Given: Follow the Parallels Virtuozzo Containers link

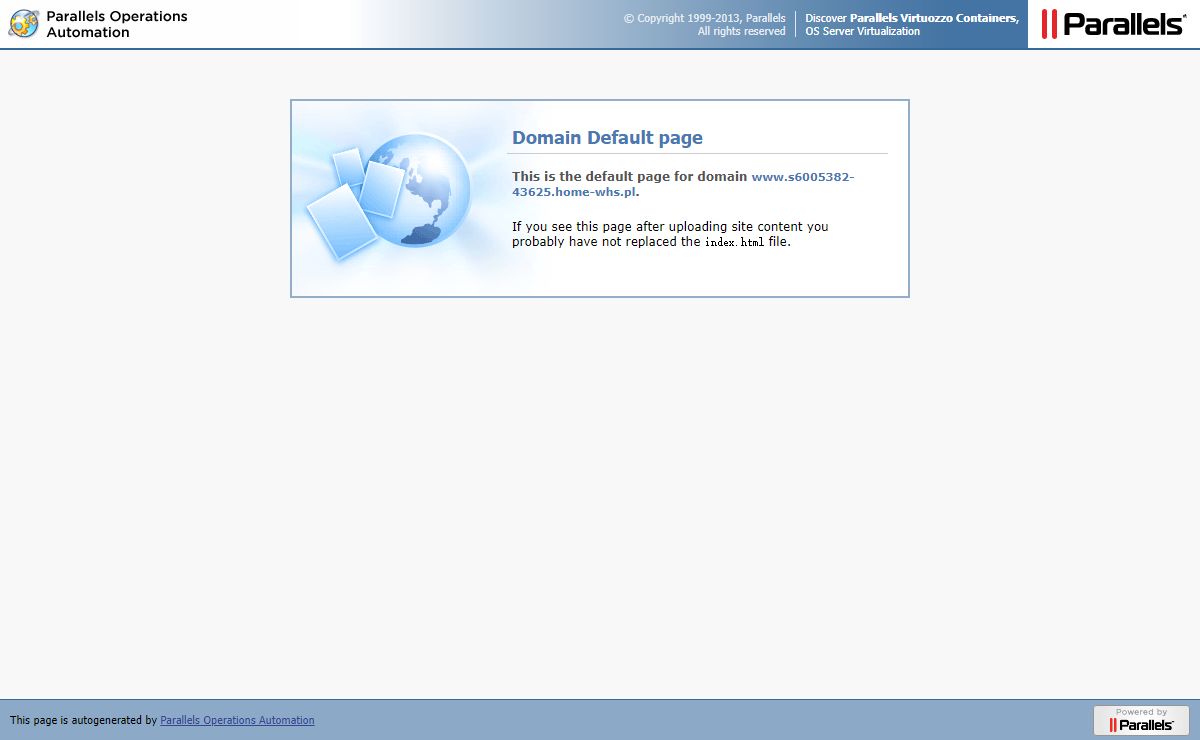Looking at the screenshot, I should pyautogui.click(x=934, y=18).
